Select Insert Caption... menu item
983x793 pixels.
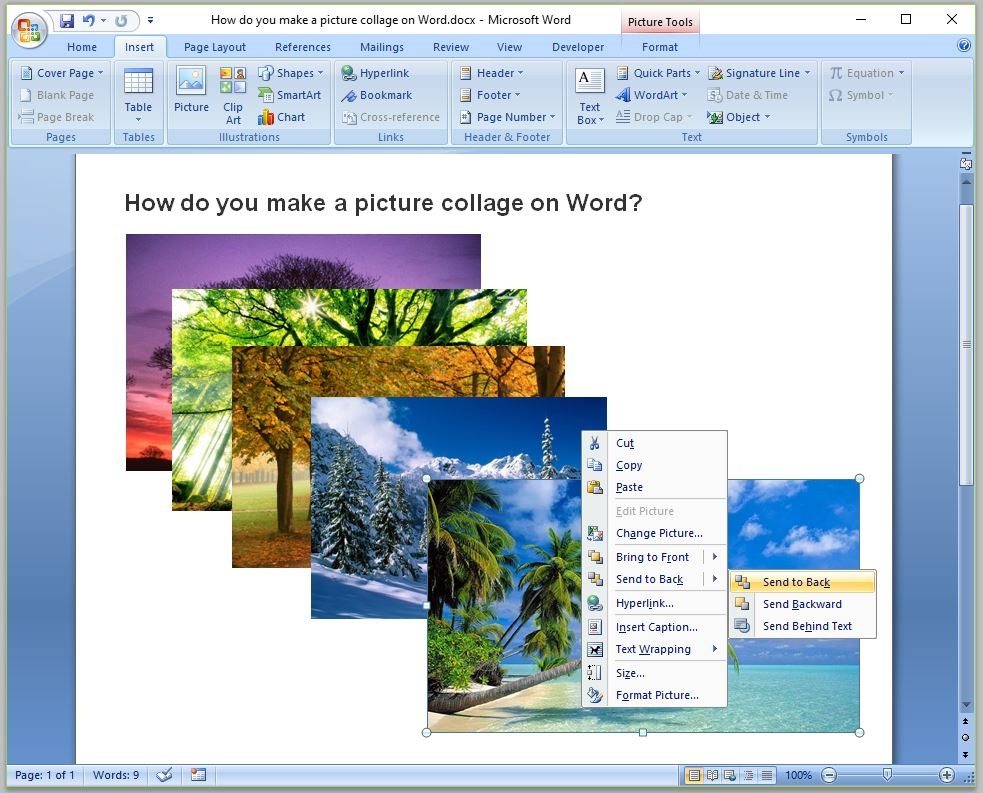[654, 627]
